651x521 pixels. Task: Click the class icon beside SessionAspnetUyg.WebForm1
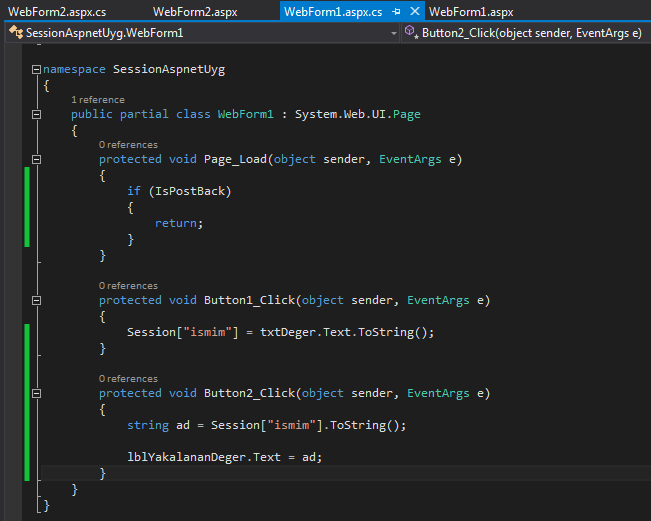pos(16,32)
